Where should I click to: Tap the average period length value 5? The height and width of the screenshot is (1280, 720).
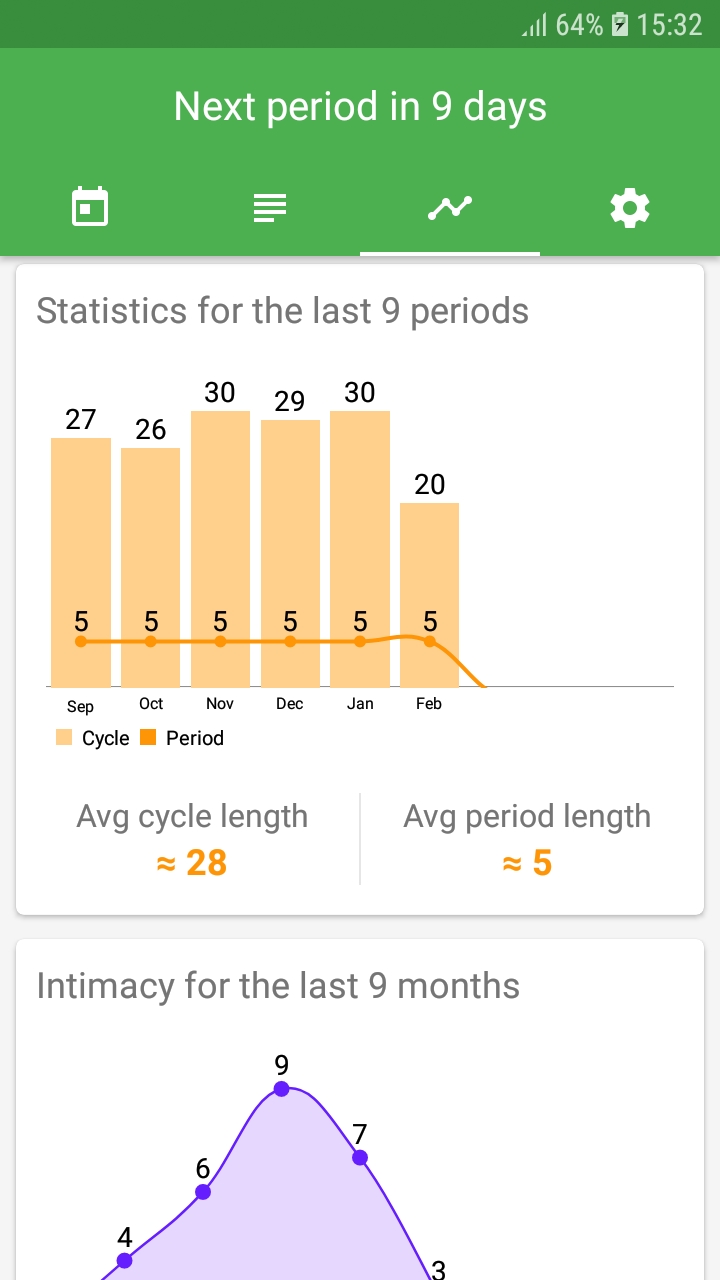527,862
